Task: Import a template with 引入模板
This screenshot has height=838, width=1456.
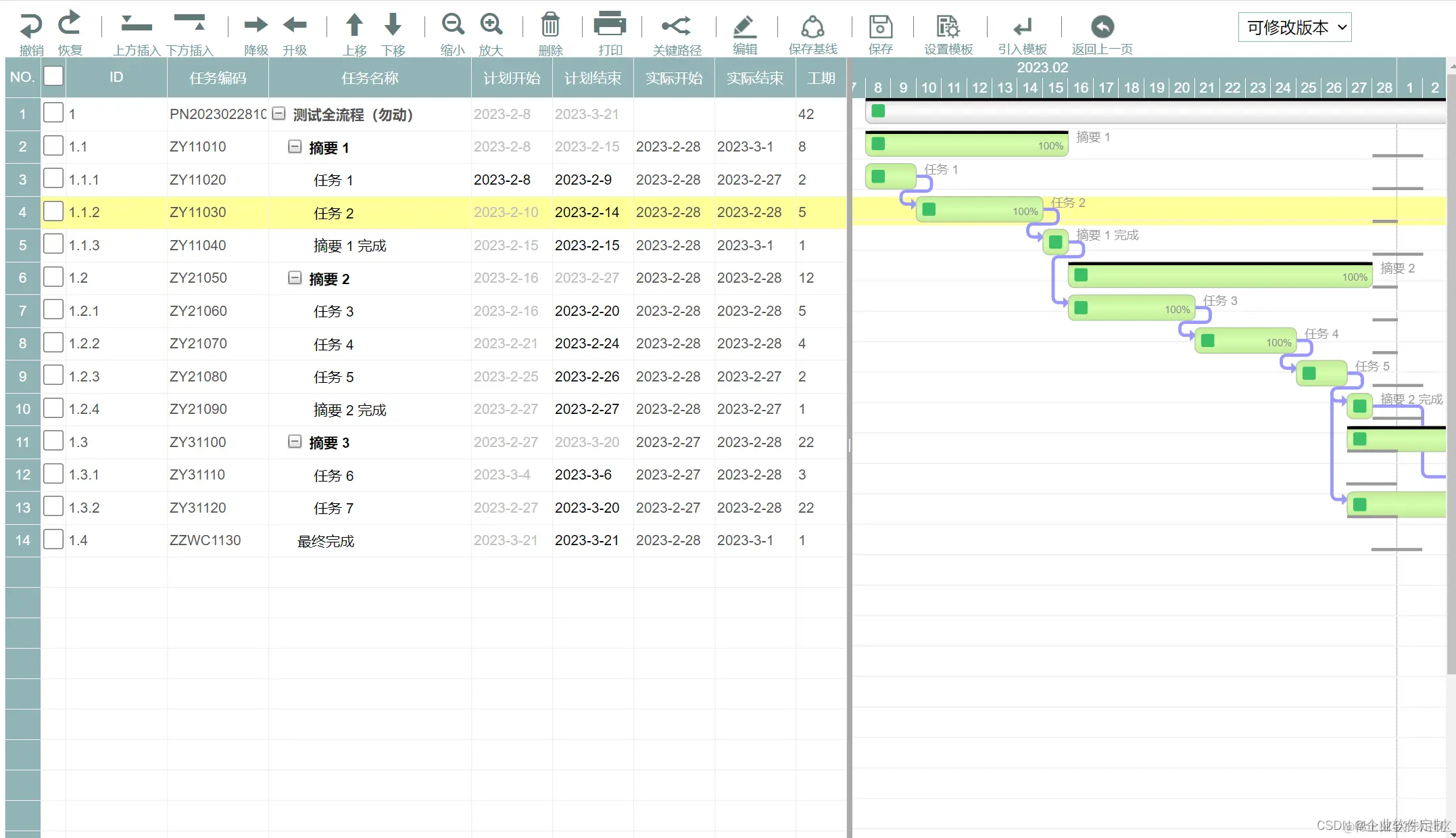Action: 1022,27
